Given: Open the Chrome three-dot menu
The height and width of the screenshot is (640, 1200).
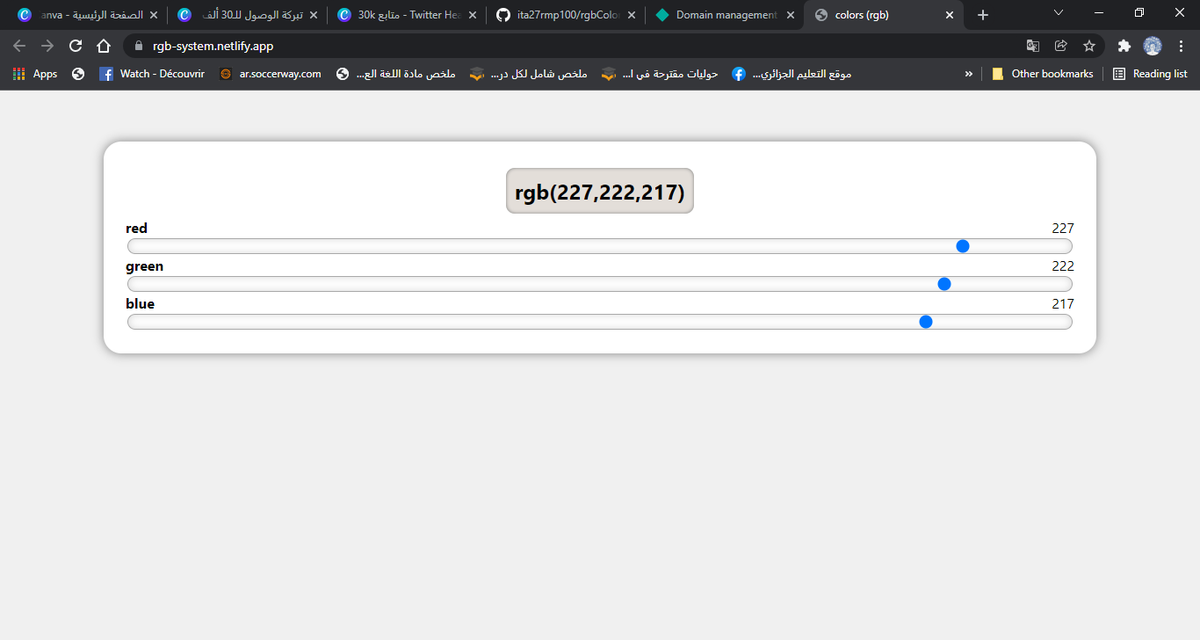Looking at the screenshot, I should pos(1181,46).
